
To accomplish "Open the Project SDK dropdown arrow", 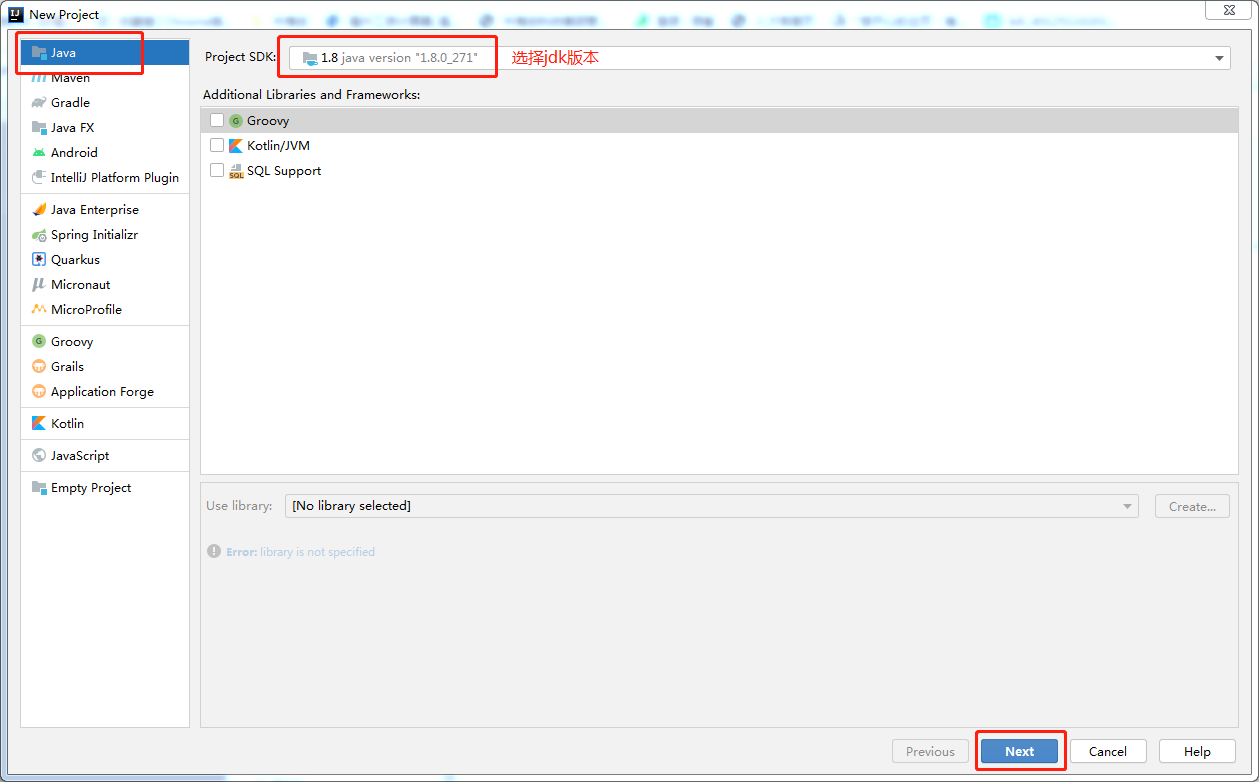I will pos(1219,58).
